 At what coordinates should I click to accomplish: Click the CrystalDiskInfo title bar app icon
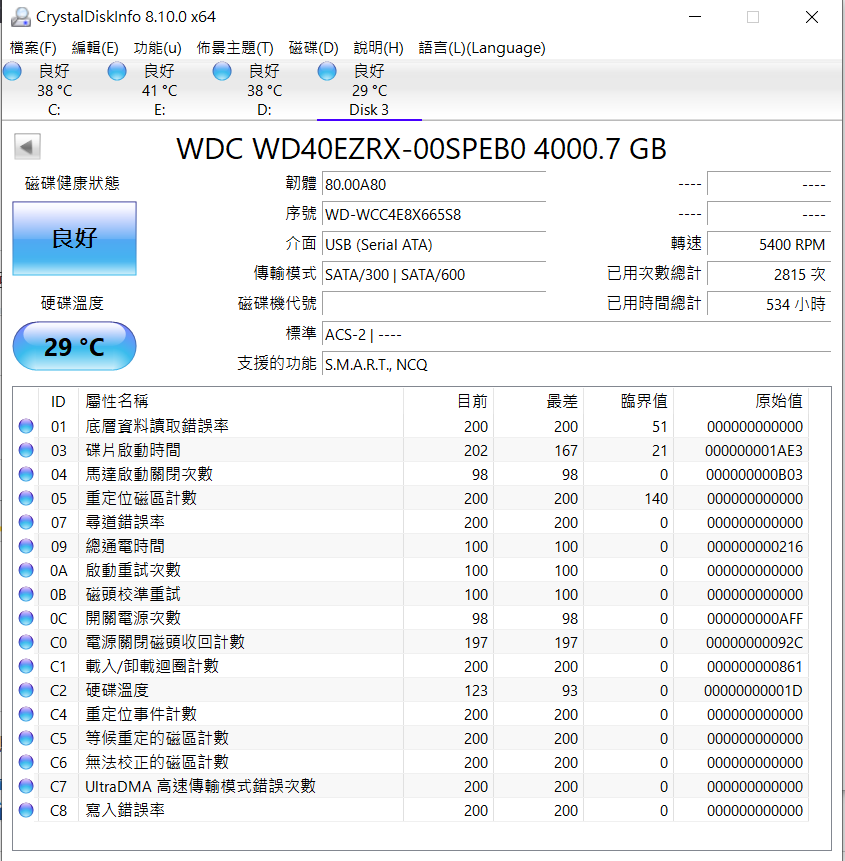19,17
